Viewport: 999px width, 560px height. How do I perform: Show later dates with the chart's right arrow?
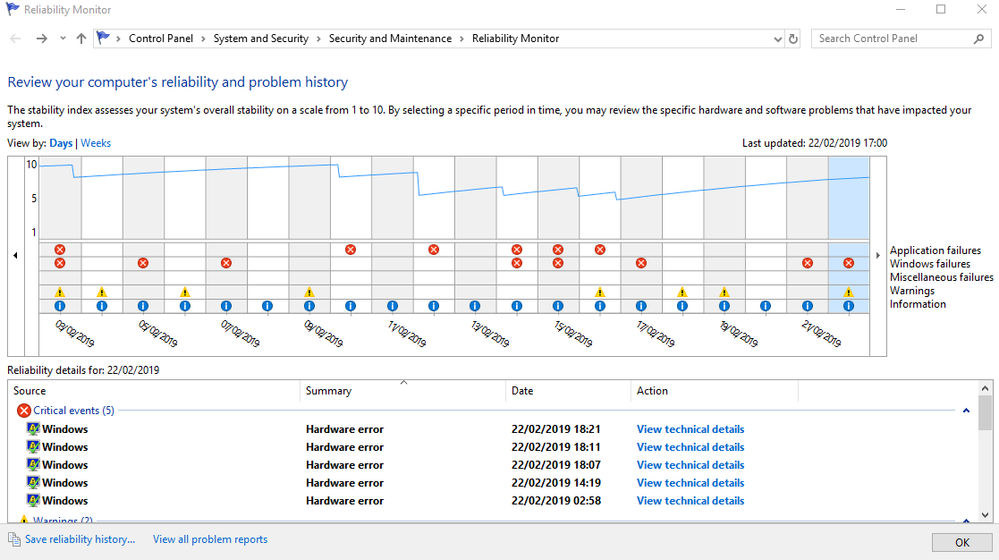pyautogui.click(x=878, y=255)
